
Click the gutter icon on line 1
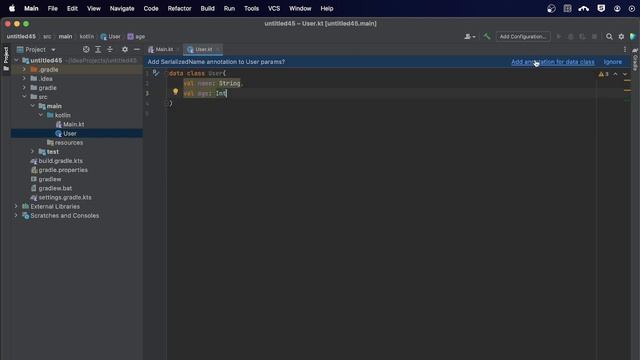click(x=156, y=73)
